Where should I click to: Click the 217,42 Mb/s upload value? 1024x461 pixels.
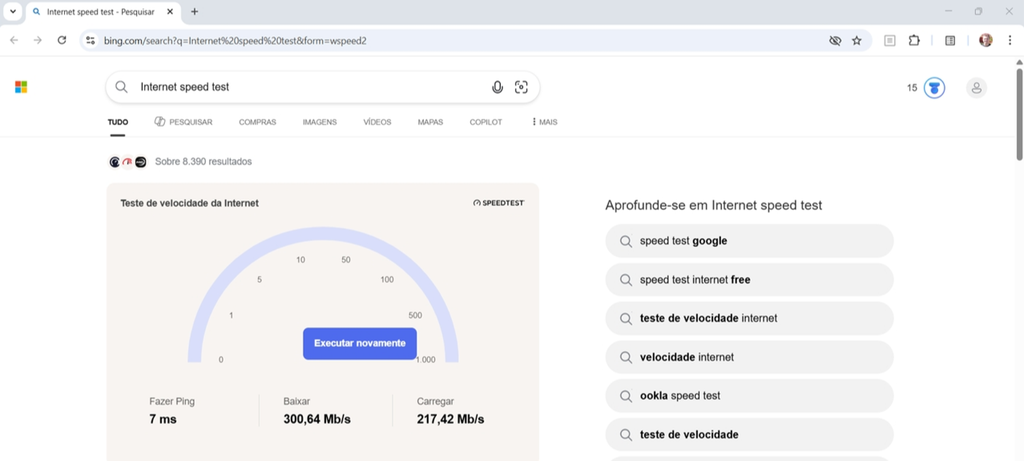coord(451,419)
